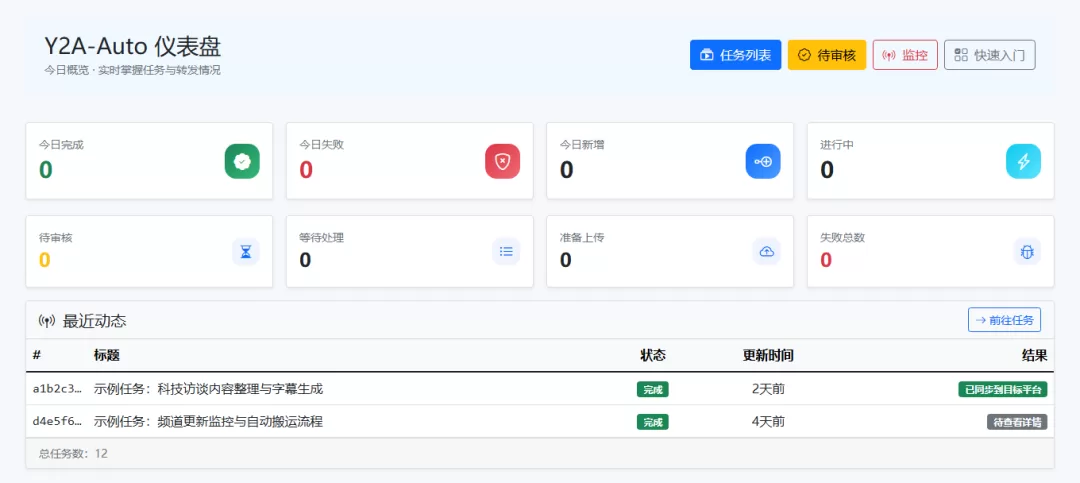Open the 待审核 pending review button
This screenshot has height=483, width=1080.
[x=827, y=55]
